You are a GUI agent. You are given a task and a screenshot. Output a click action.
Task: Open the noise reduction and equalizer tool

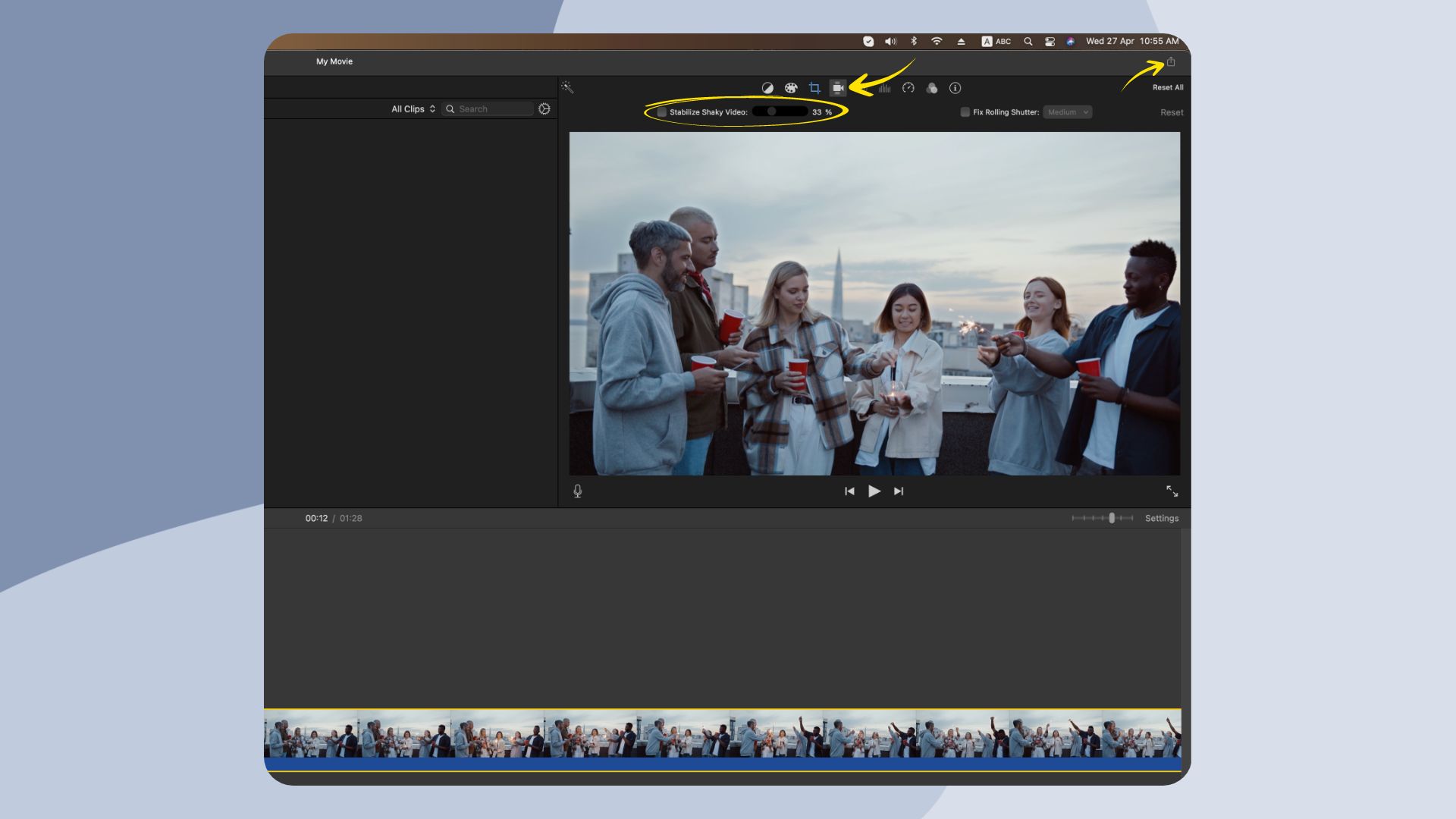(x=885, y=88)
